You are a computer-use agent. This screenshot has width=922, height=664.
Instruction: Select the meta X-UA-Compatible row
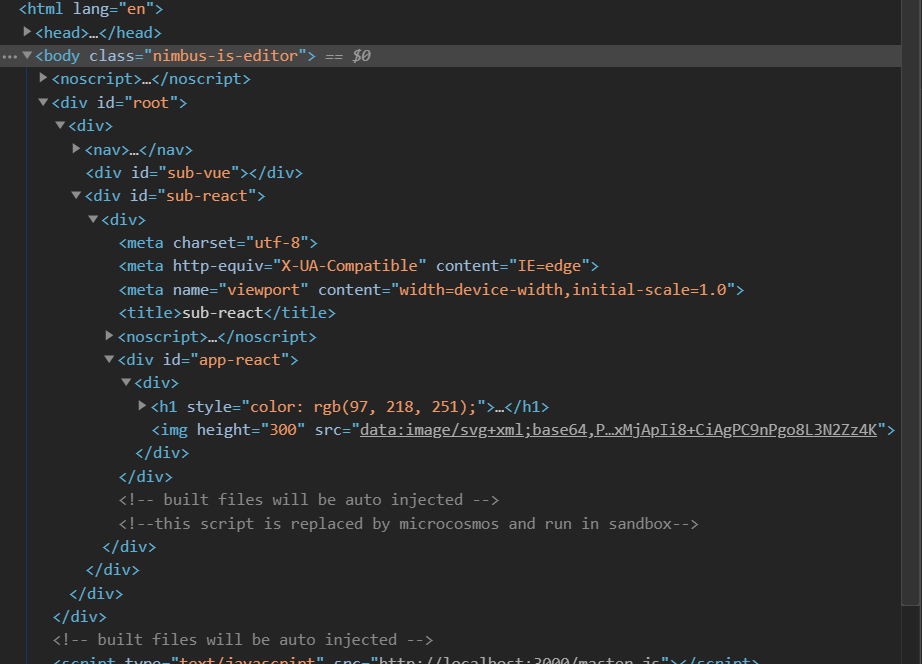(x=359, y=266)
